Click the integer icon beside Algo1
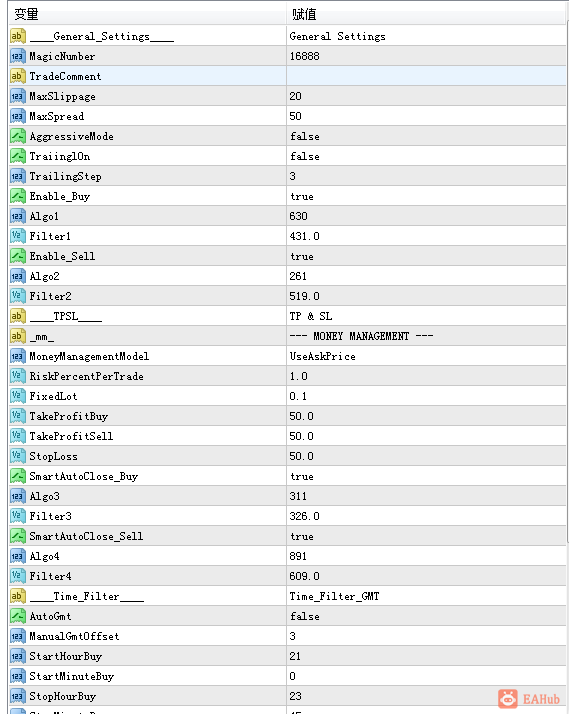The image size is (569, 714). coord(17,216)
